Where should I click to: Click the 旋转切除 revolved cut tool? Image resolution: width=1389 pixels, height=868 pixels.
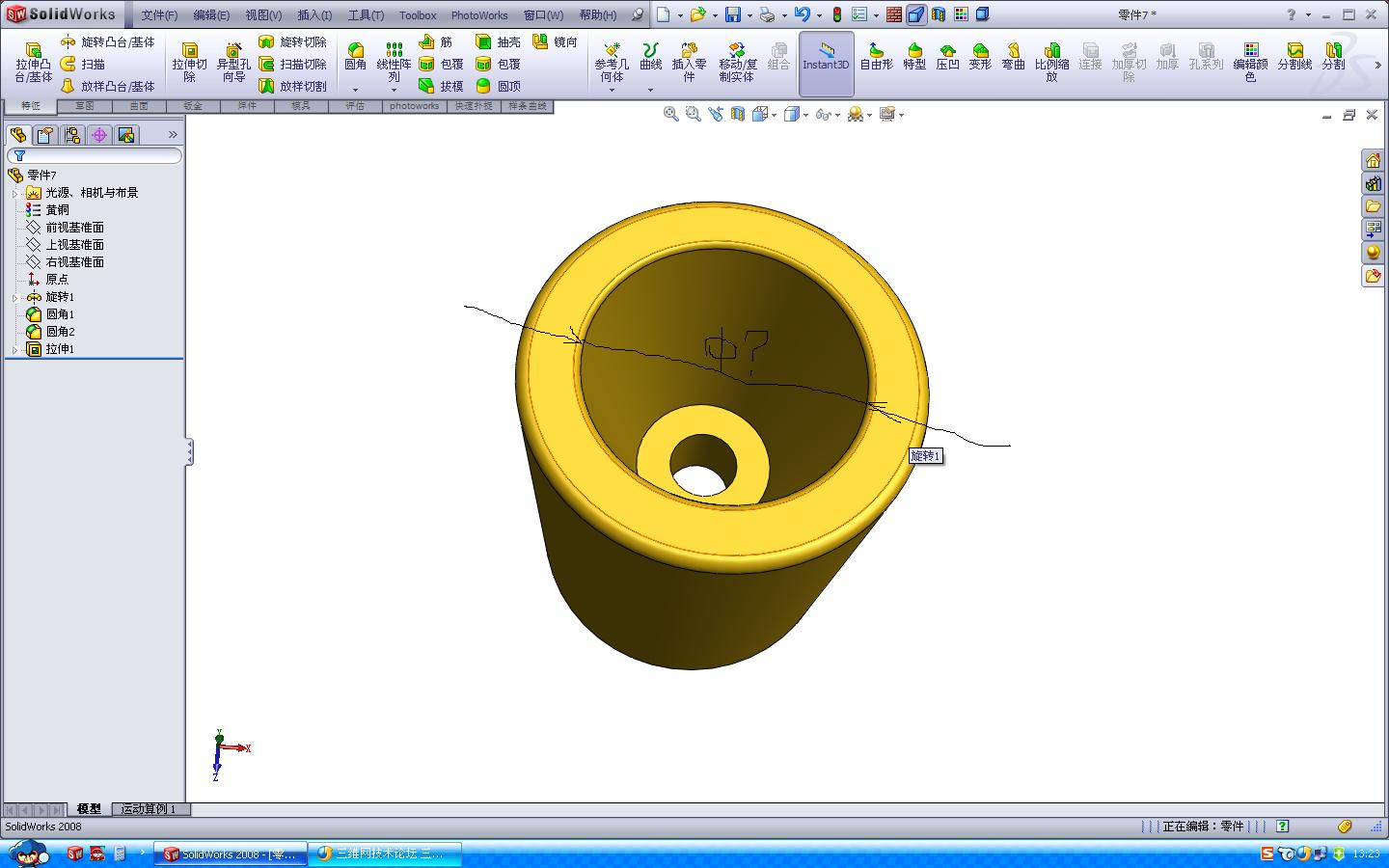[292, 42]
